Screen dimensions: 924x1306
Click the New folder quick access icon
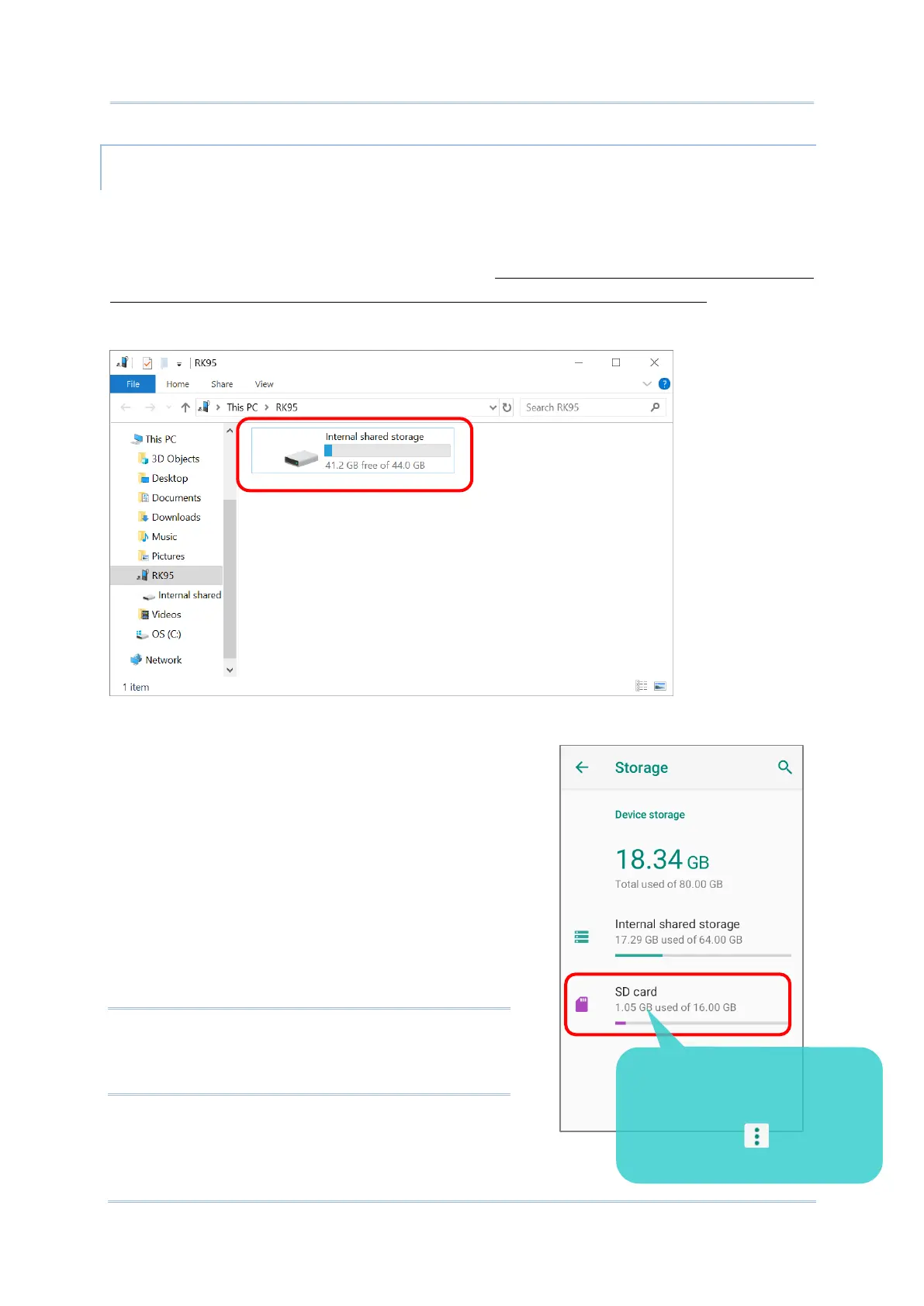click(164, 362)
